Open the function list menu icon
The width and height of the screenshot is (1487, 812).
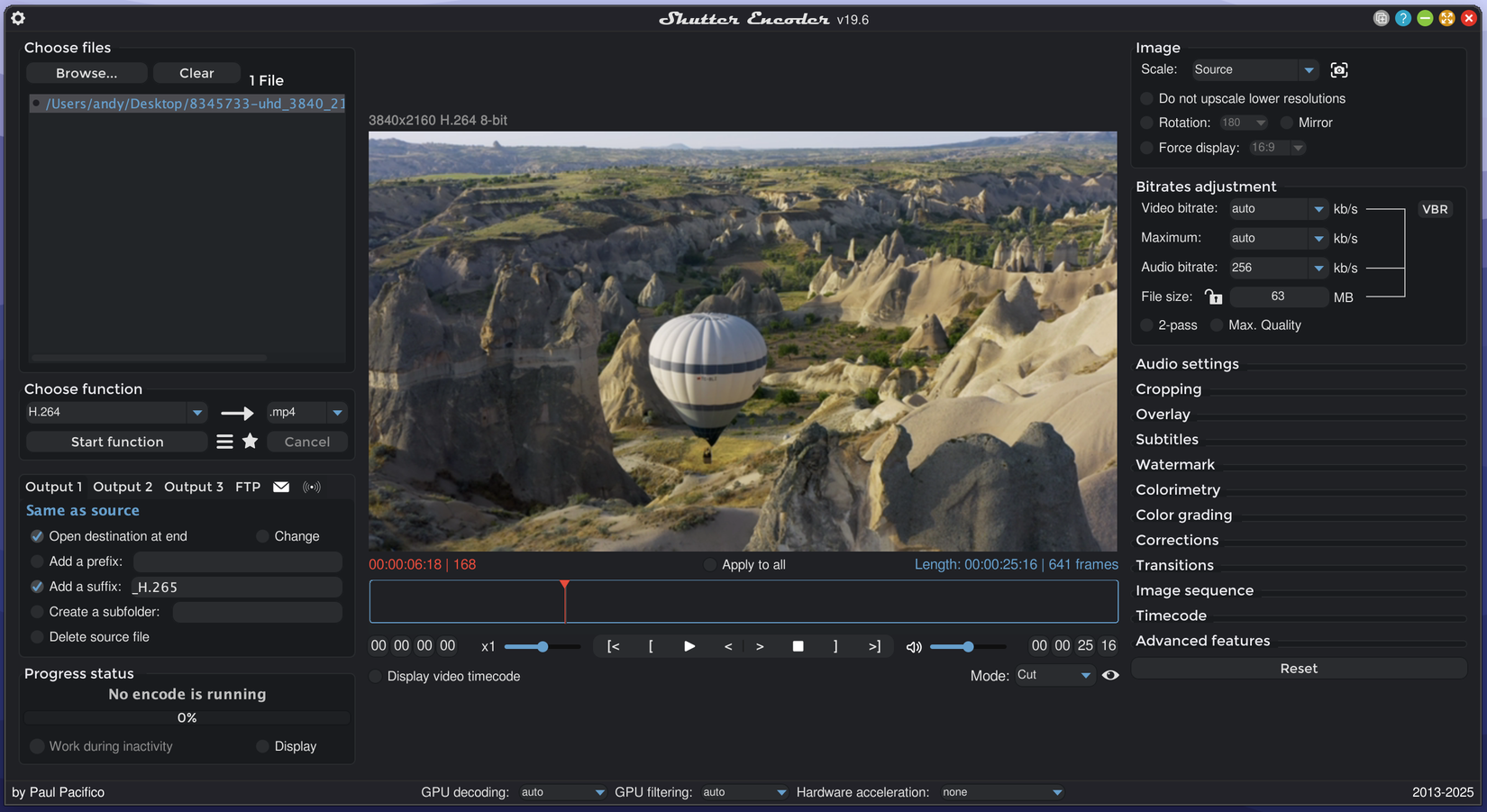point(224,442)
